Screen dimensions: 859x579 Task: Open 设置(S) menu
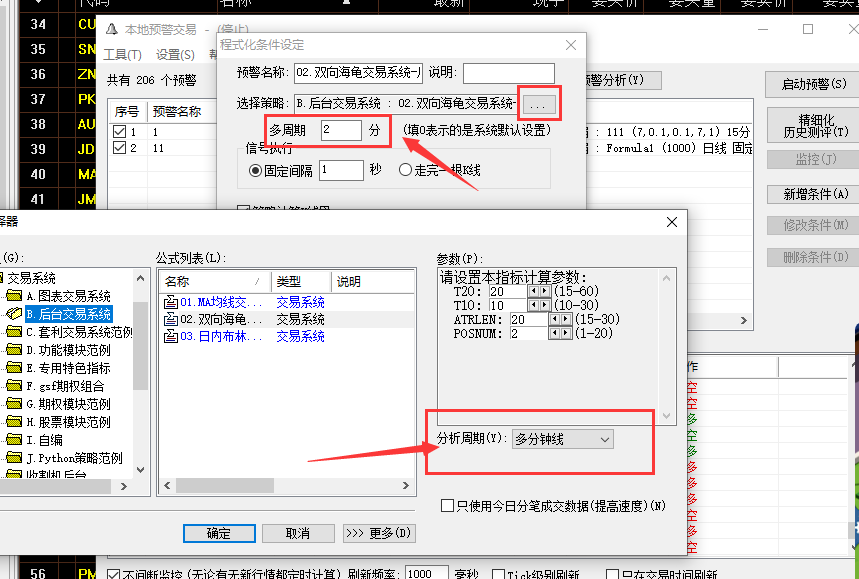[175, 55]
